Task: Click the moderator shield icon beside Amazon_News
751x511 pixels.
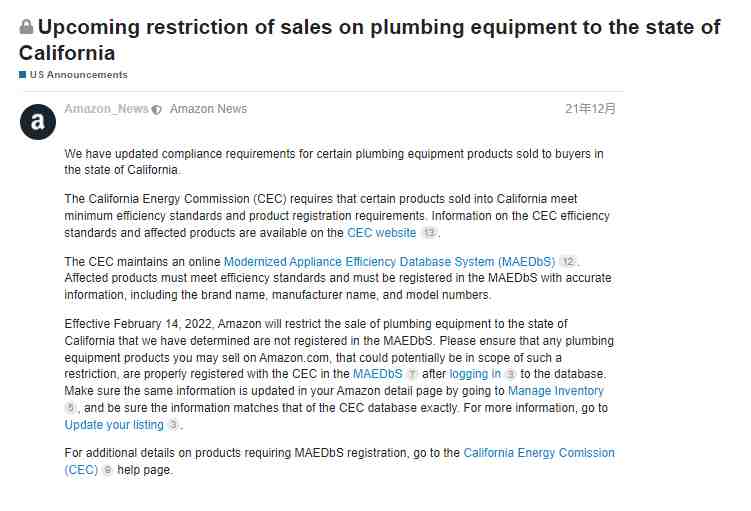Action: click(x=156, y=110)
